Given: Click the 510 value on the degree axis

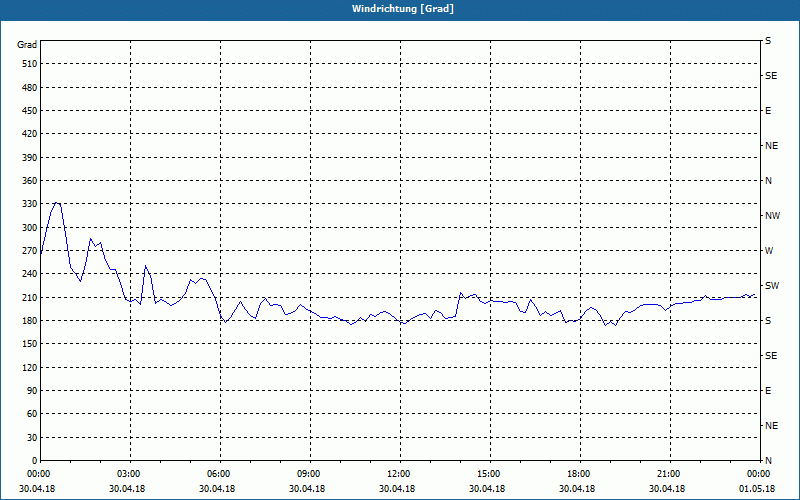Looking at the screenshot, I should [29, 64].
